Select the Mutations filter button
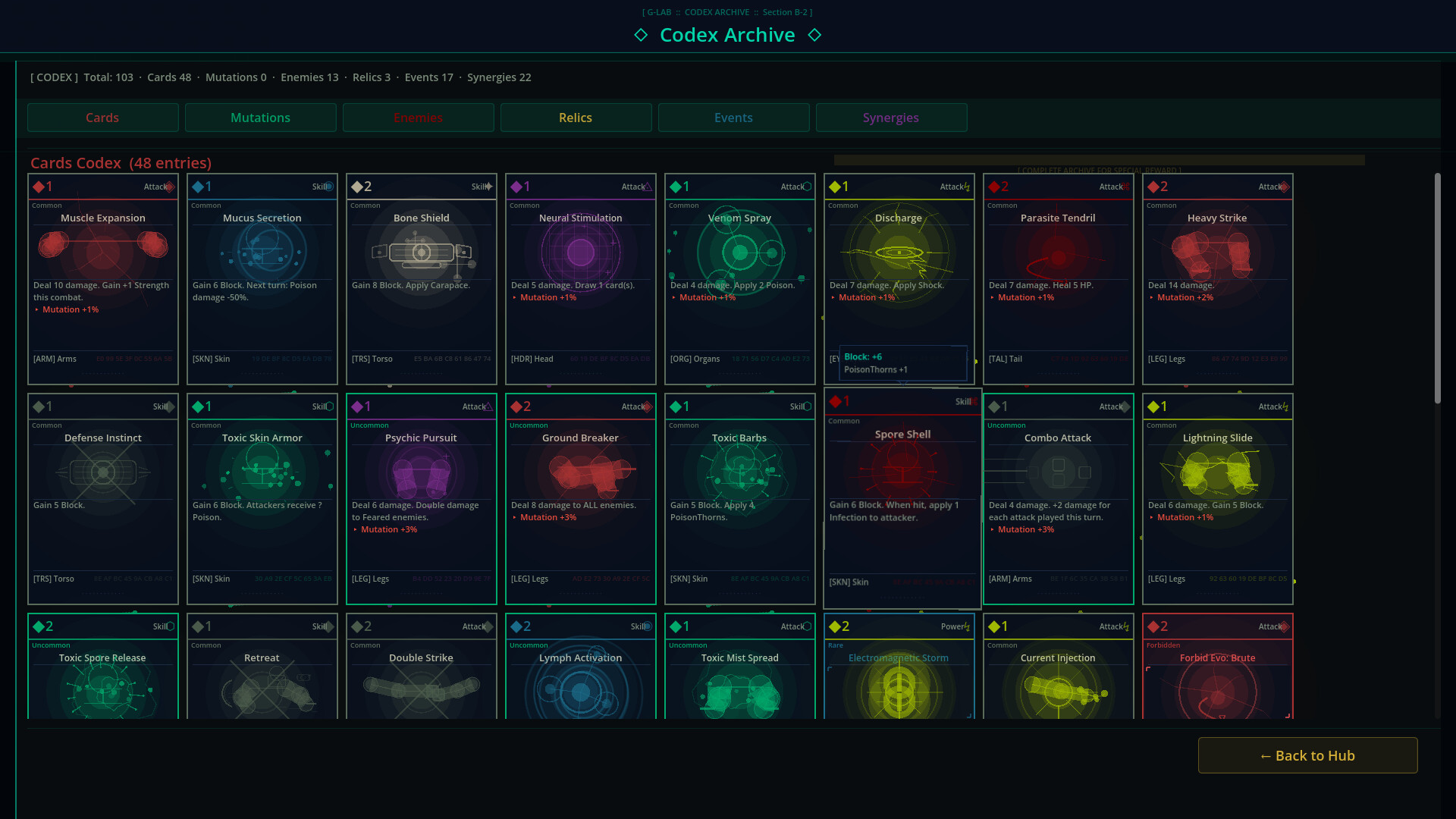The width and height of the screenshot is (1456, 819). [260, 118]
